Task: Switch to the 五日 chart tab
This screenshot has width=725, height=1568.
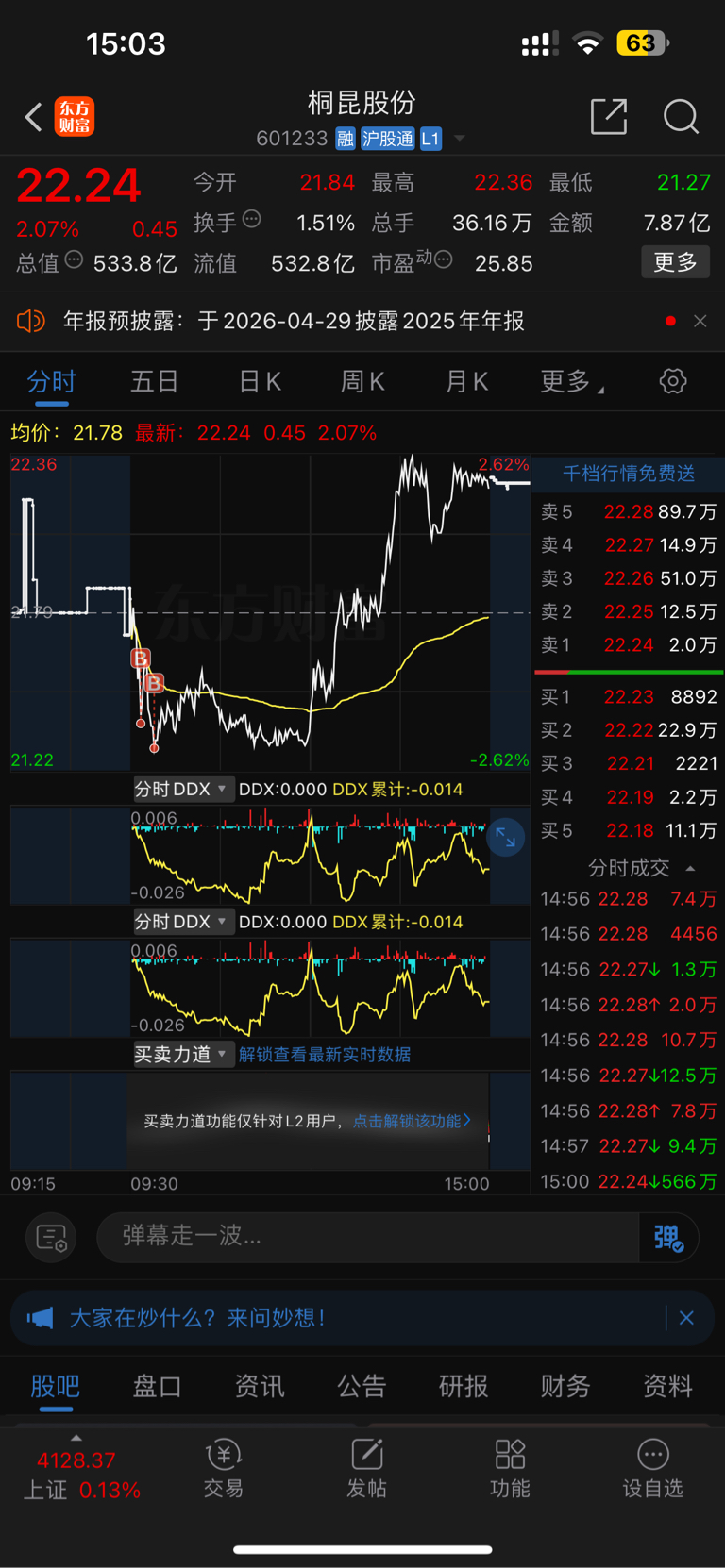Action: click(154, 381)
